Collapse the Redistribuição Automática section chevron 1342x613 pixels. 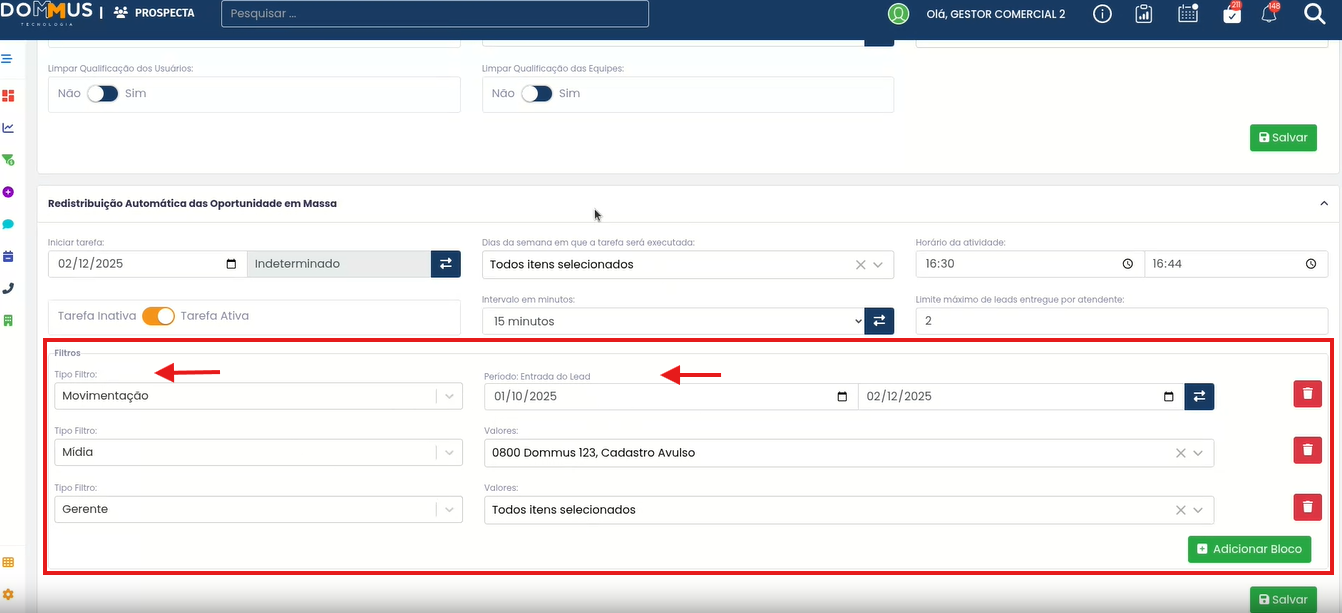tap(1324, 203)
